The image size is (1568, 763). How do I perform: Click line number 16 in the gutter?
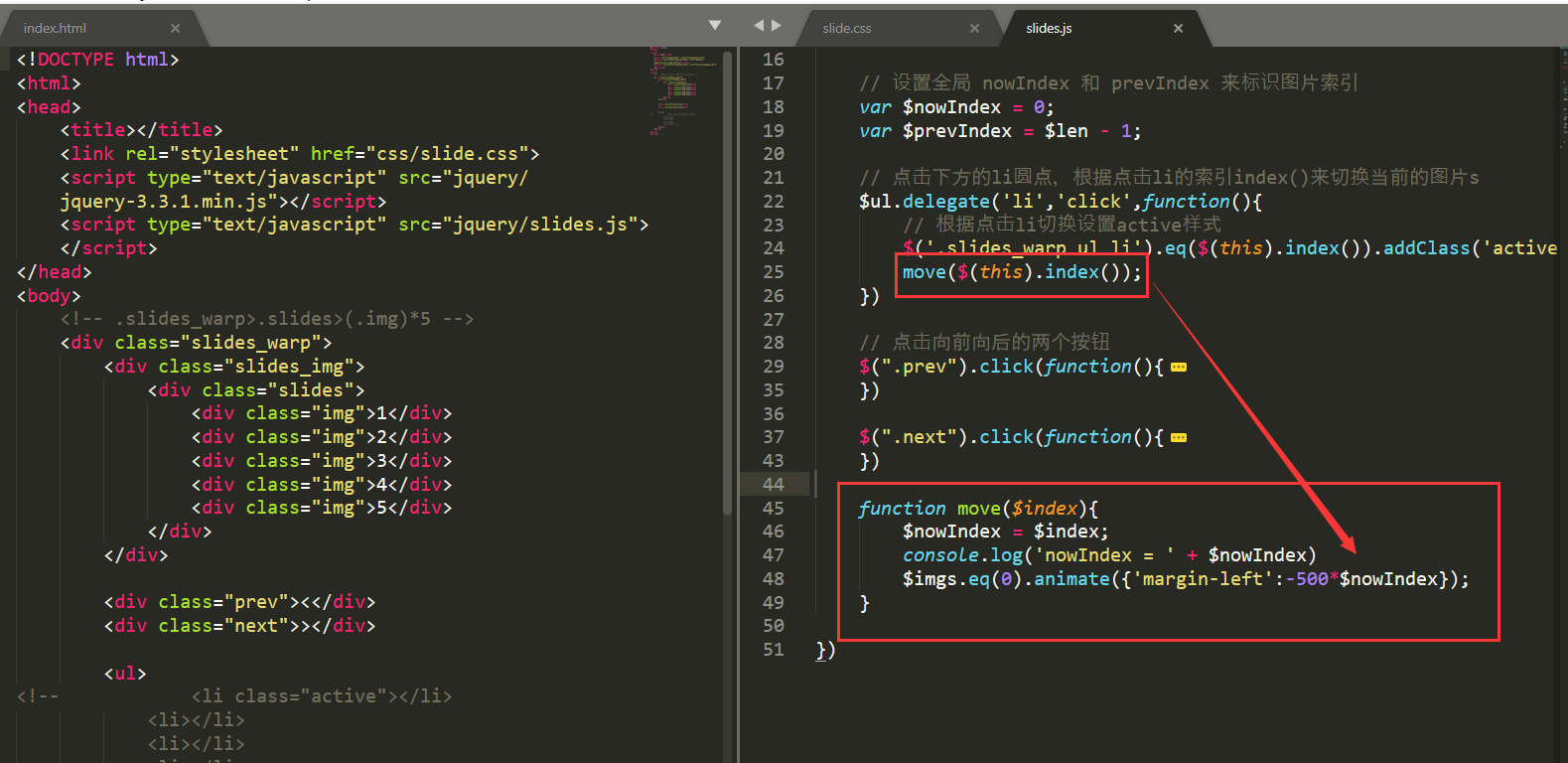click(x=774, y=60)
